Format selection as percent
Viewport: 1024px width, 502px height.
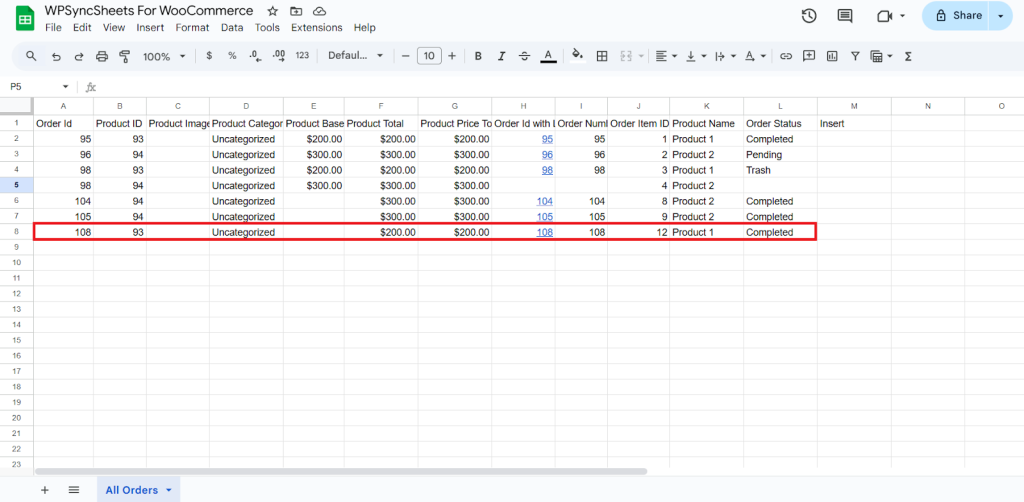pos(232,56)
